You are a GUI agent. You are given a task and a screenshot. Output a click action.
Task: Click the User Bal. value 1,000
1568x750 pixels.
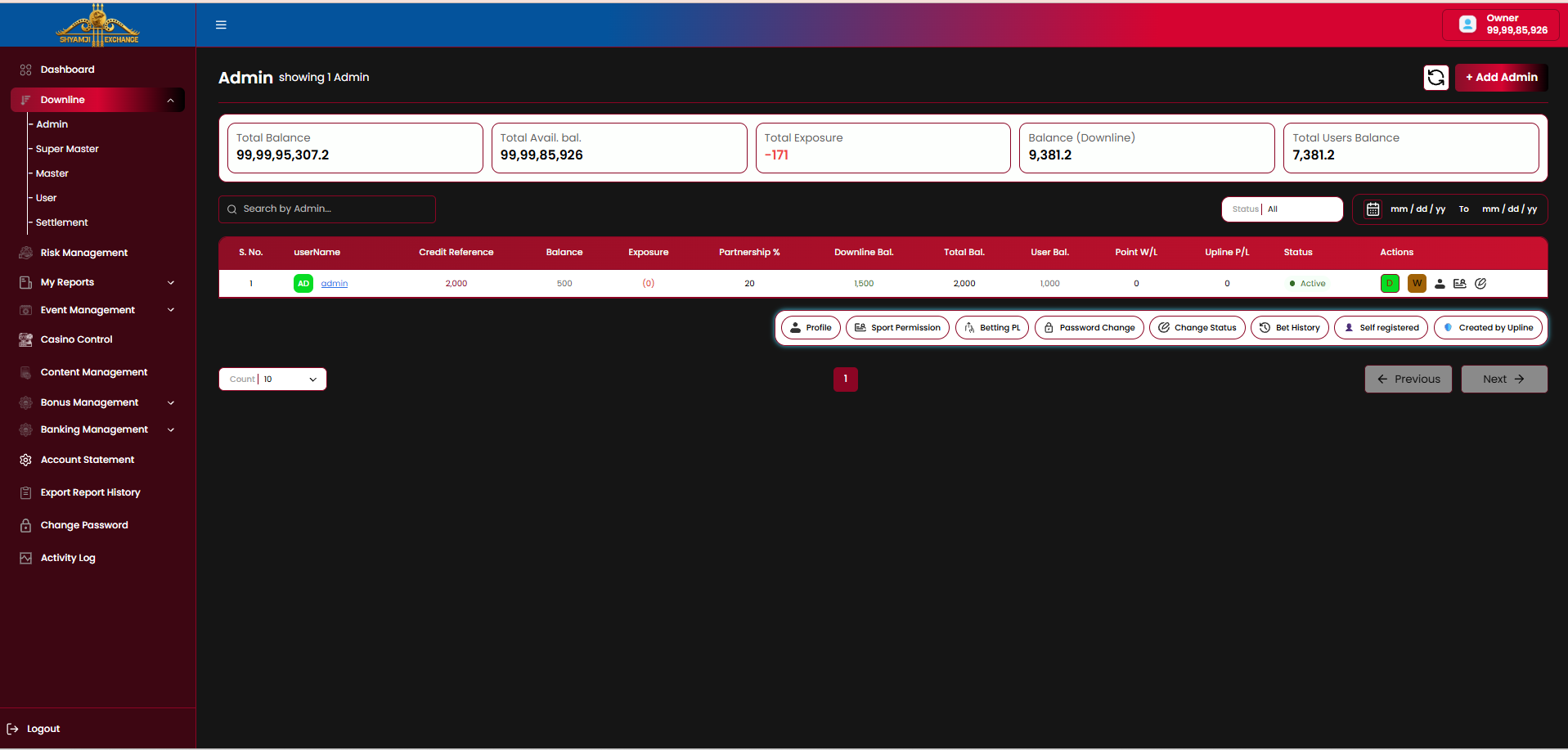coord(1050,284)
